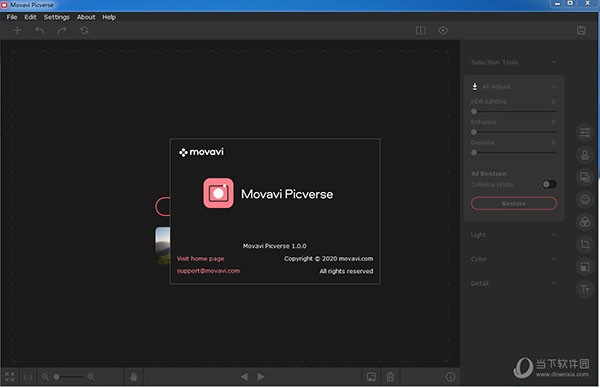Toggle the Colorize photo switch
This screenshot has height=388, width=600.
point(549,184)
